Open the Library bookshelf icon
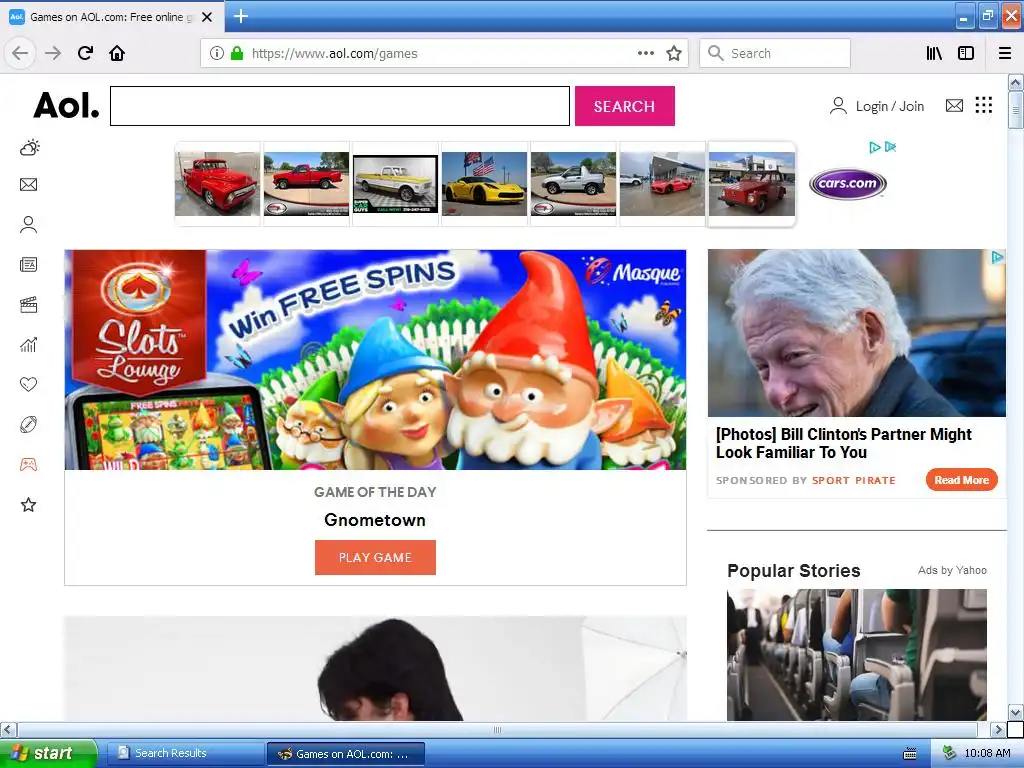 [935, 53]
